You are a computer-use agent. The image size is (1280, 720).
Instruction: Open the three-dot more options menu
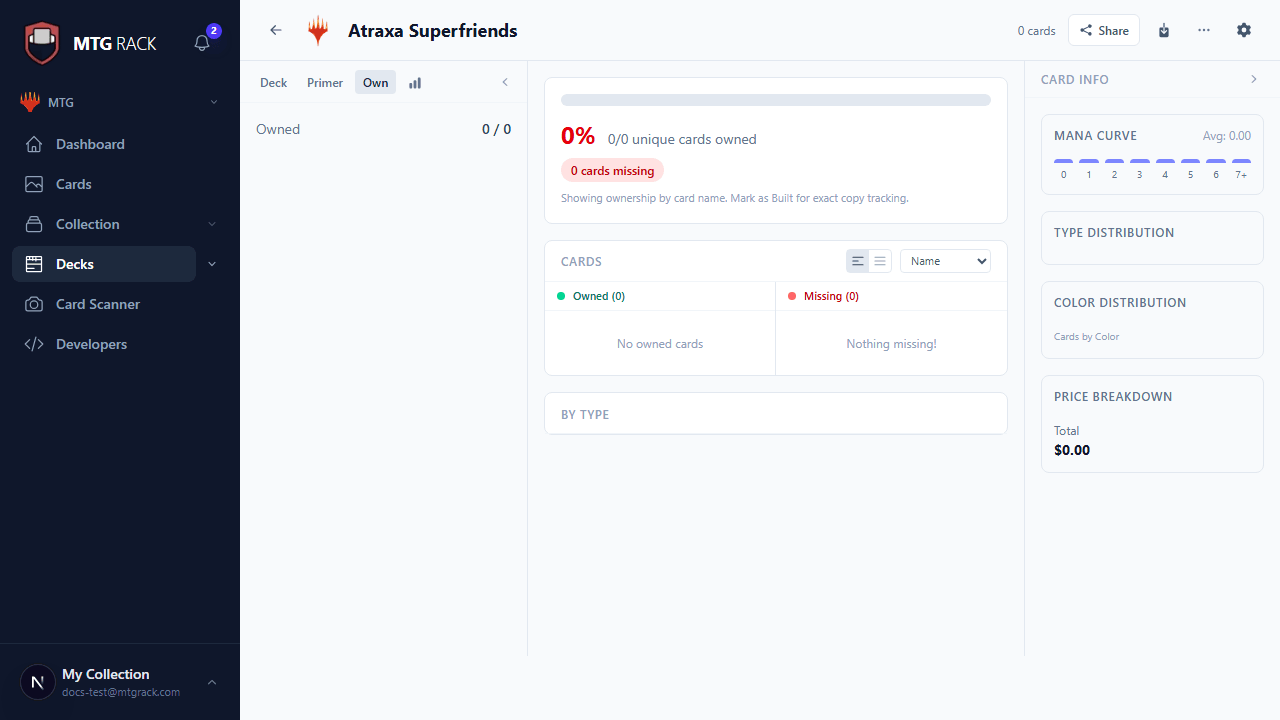coord(1204,30)
